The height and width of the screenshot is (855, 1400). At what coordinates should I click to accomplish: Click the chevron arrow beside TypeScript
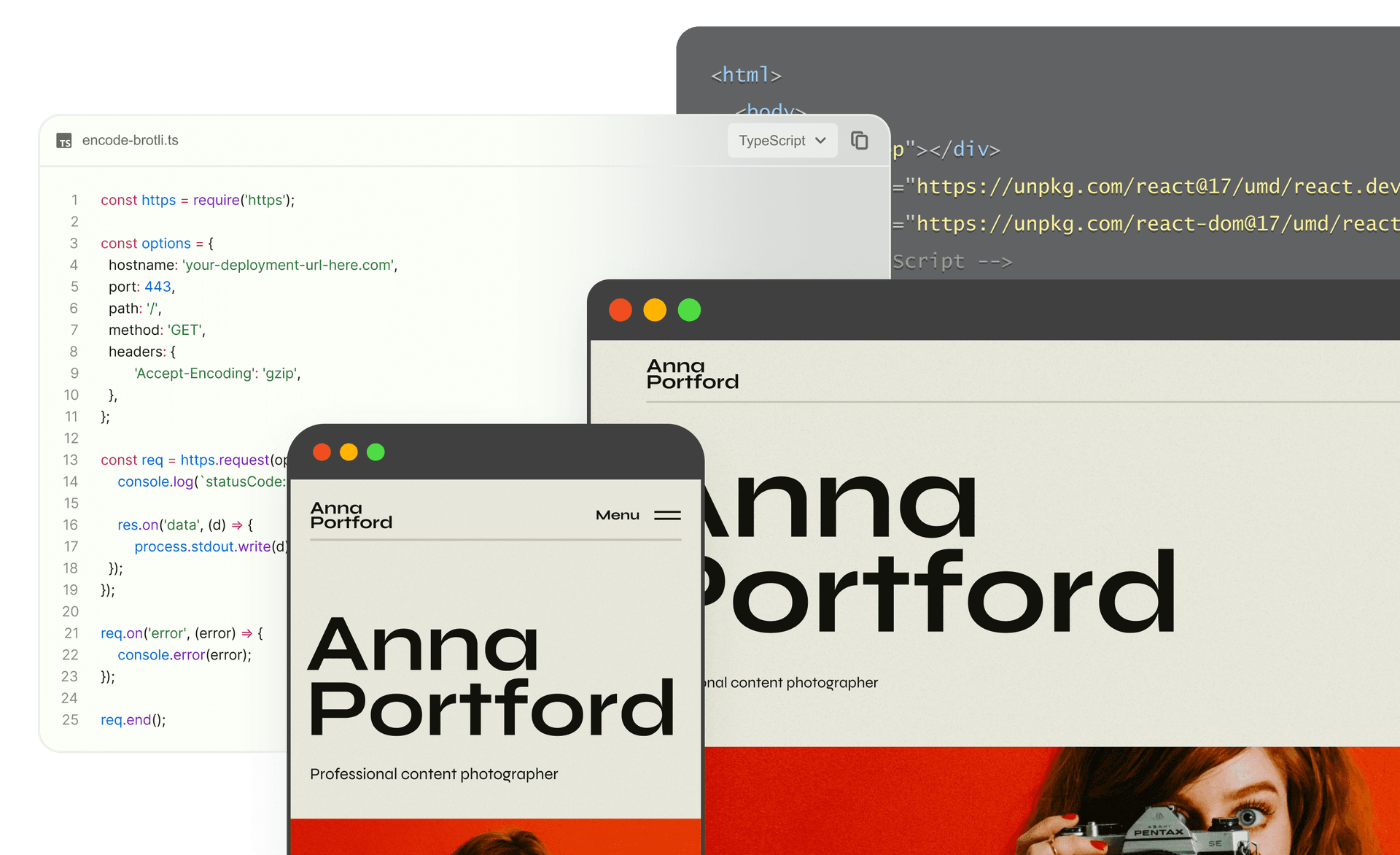click(820, 140)
